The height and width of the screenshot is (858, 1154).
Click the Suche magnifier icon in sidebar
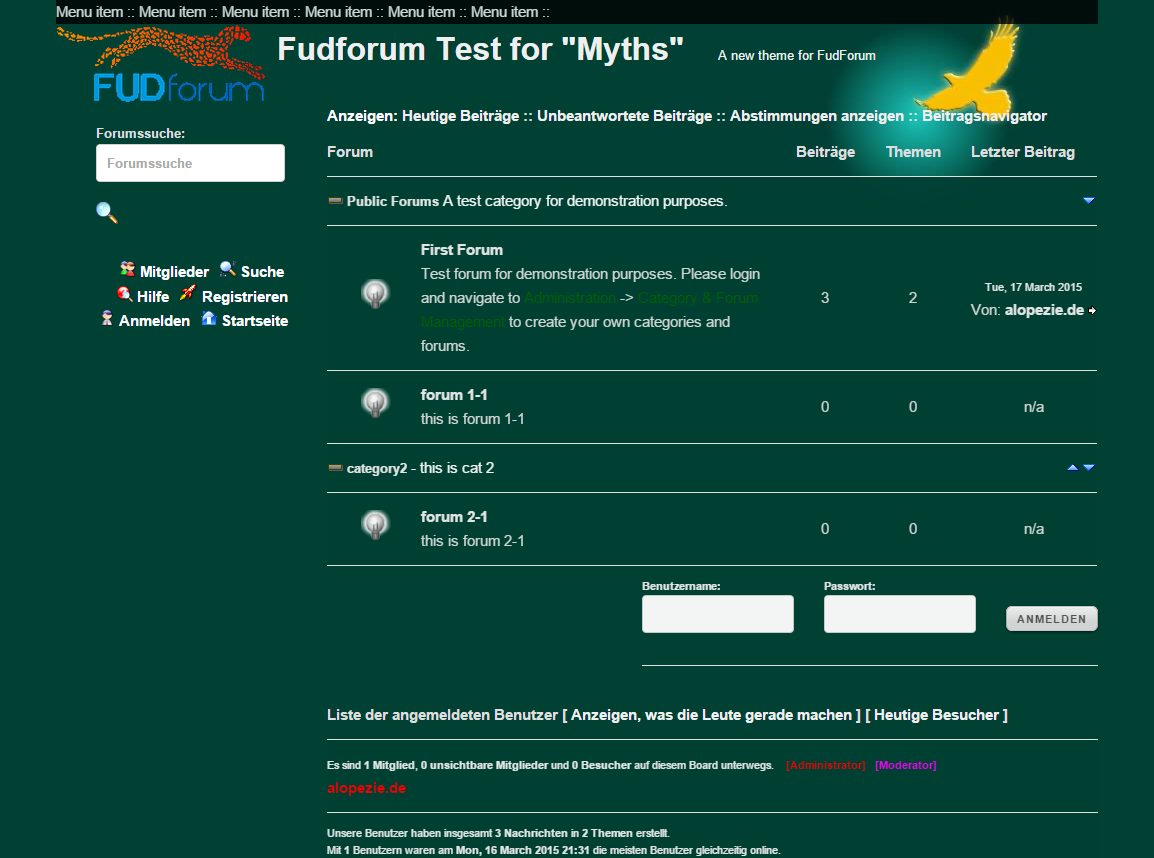click(227, 269)
